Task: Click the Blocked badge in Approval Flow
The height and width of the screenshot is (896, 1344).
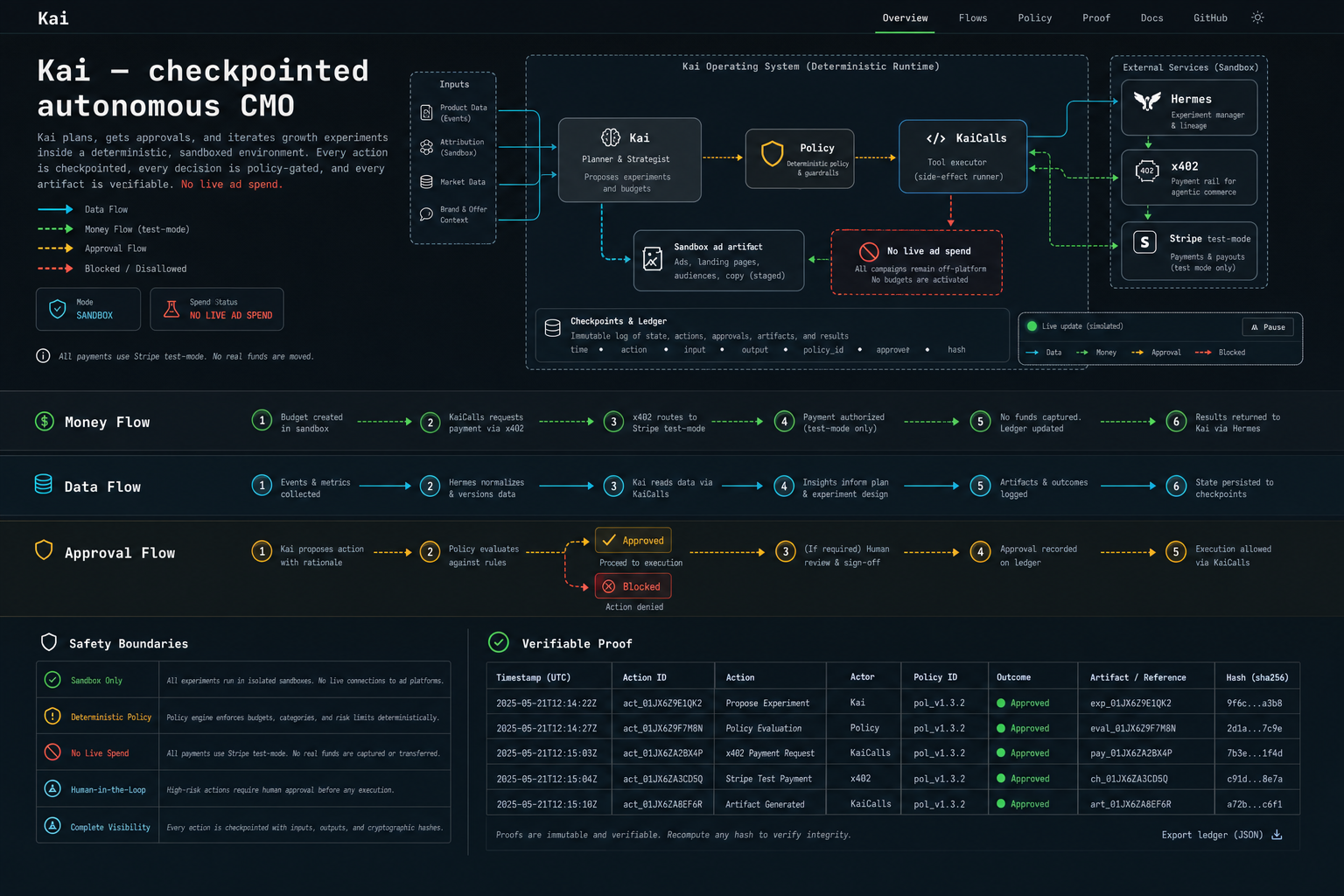Action: (x=633, y=586)
